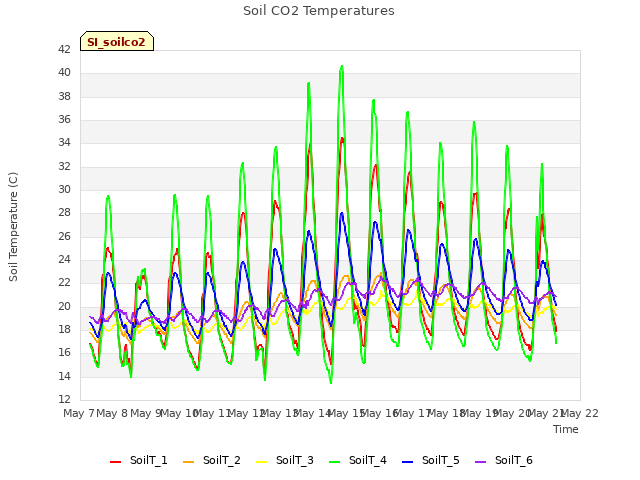Click the 40 y-axis tick label
640x480 pixels.
pyautogui.click(x=64, y=73)
